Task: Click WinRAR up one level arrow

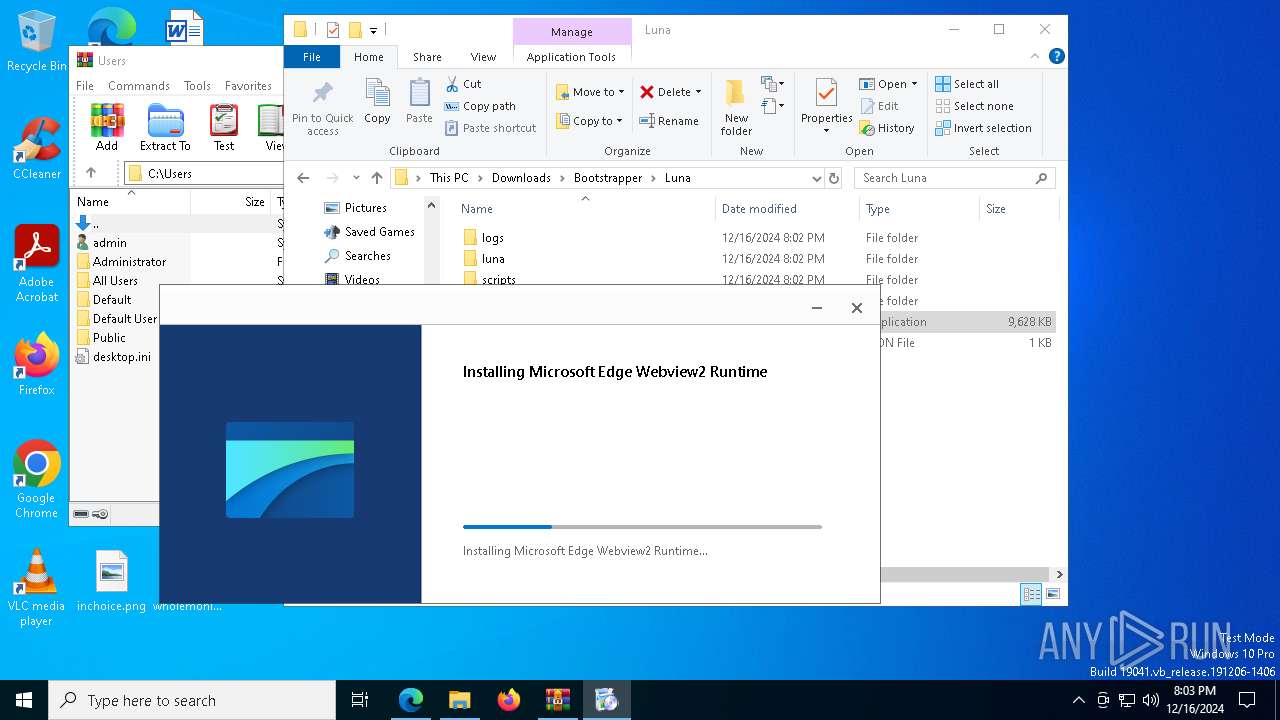Action: 91,173
